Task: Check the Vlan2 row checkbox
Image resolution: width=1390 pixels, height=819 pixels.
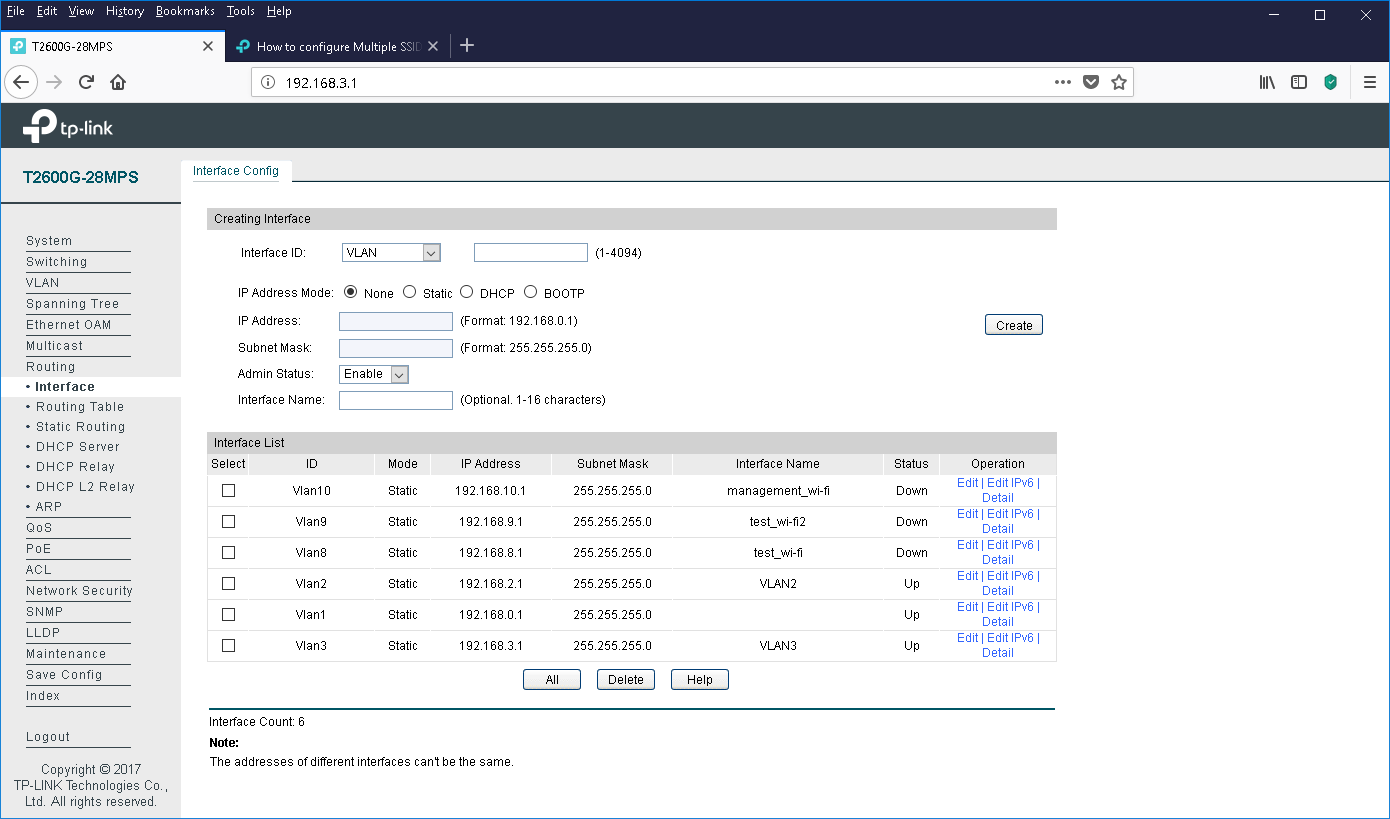Action: (x=228, y=583)
